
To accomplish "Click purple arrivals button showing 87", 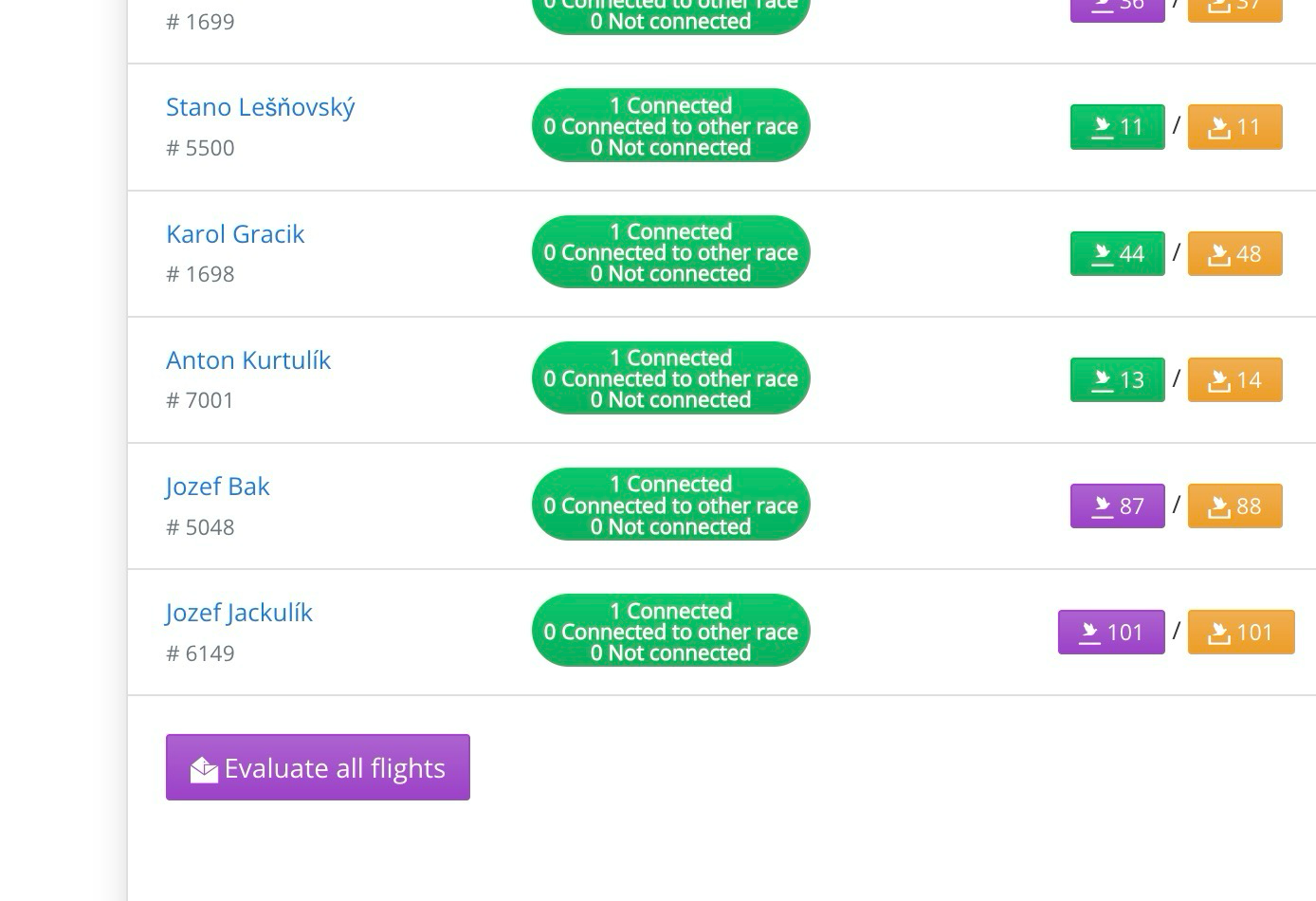I will point(1117,506).
